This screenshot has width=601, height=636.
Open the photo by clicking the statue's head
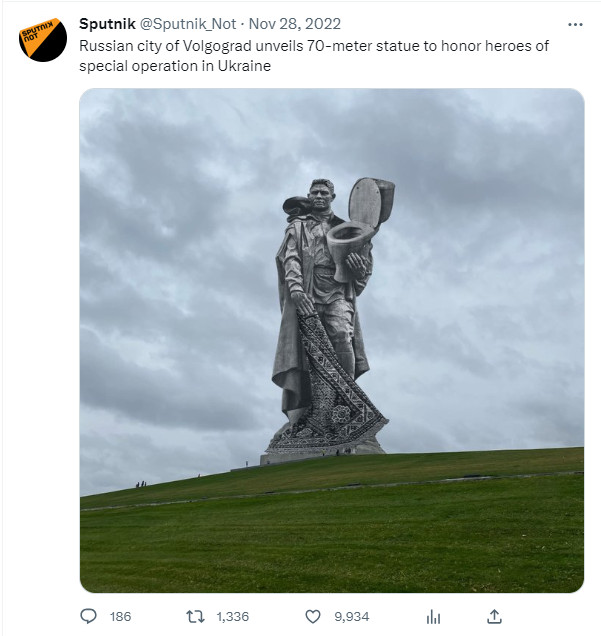pyautogui.click(x=322, y=195)
